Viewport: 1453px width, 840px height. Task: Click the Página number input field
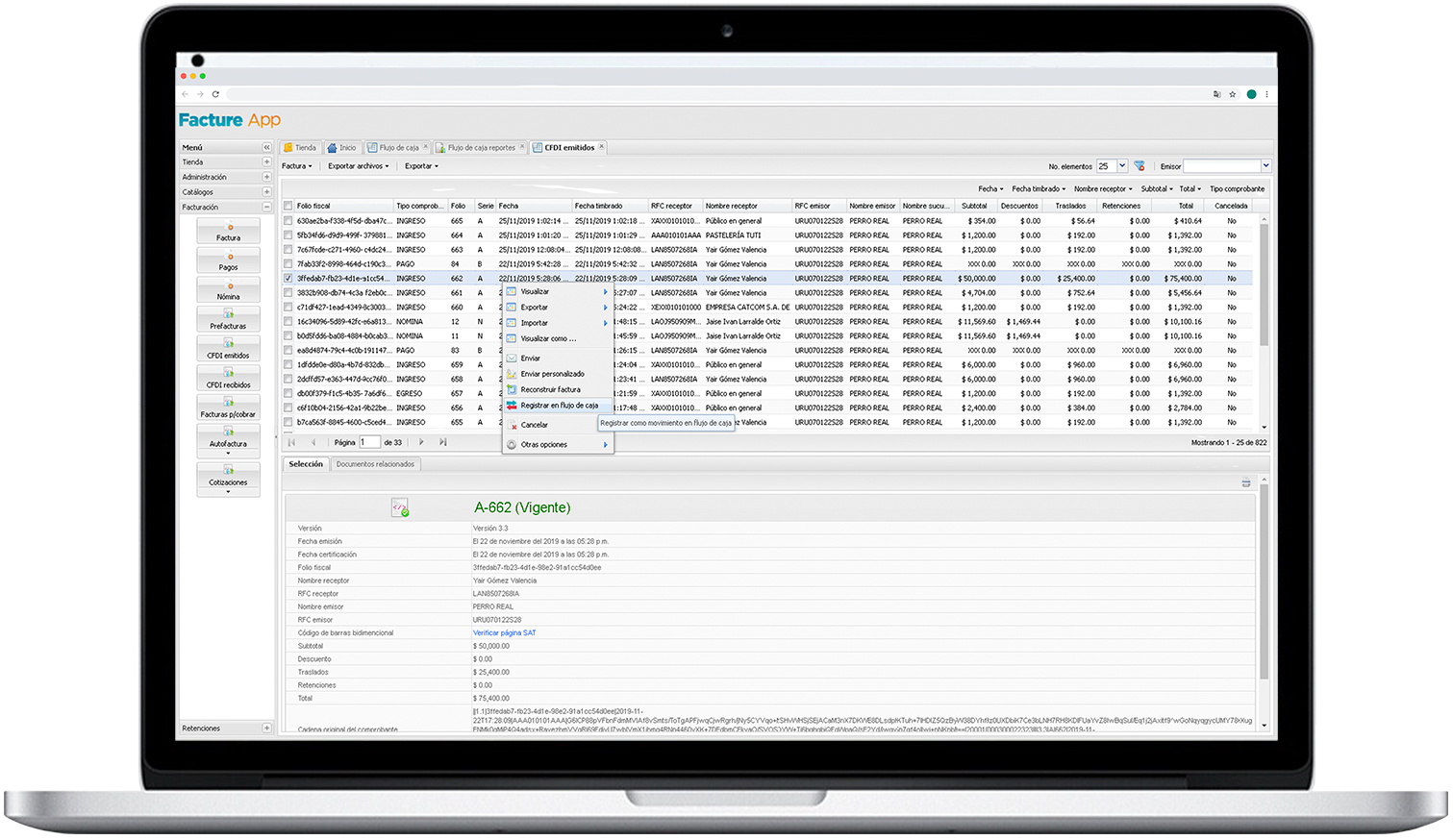tap(369, 442)
